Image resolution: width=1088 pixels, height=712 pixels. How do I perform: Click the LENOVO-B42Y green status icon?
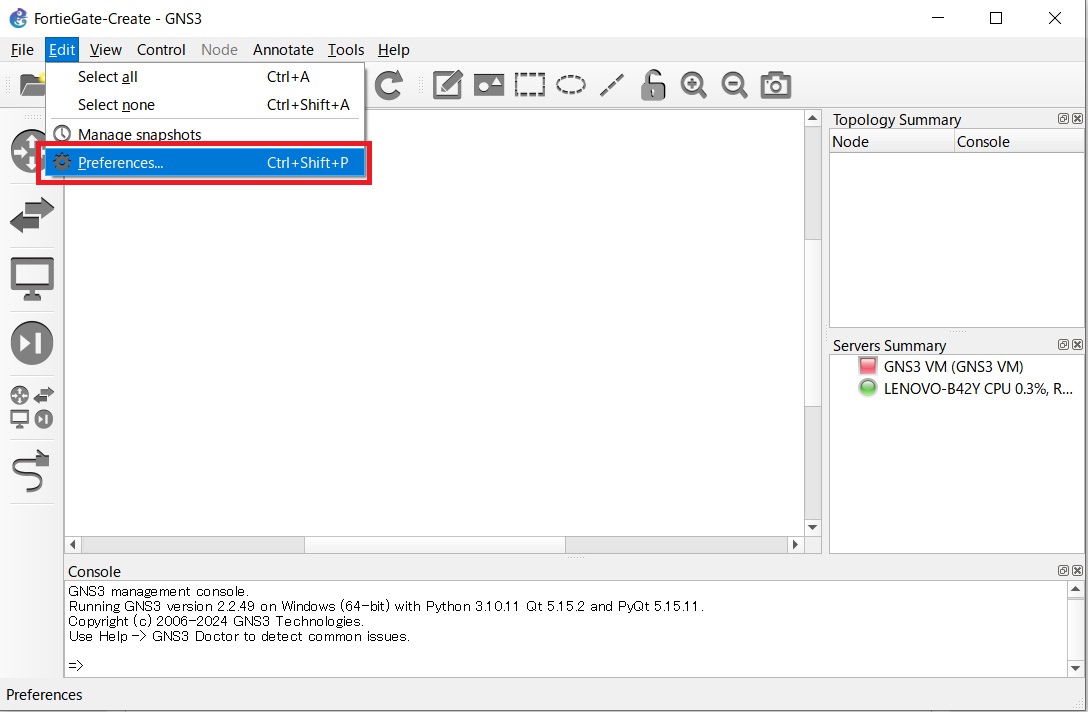[867, 388]
